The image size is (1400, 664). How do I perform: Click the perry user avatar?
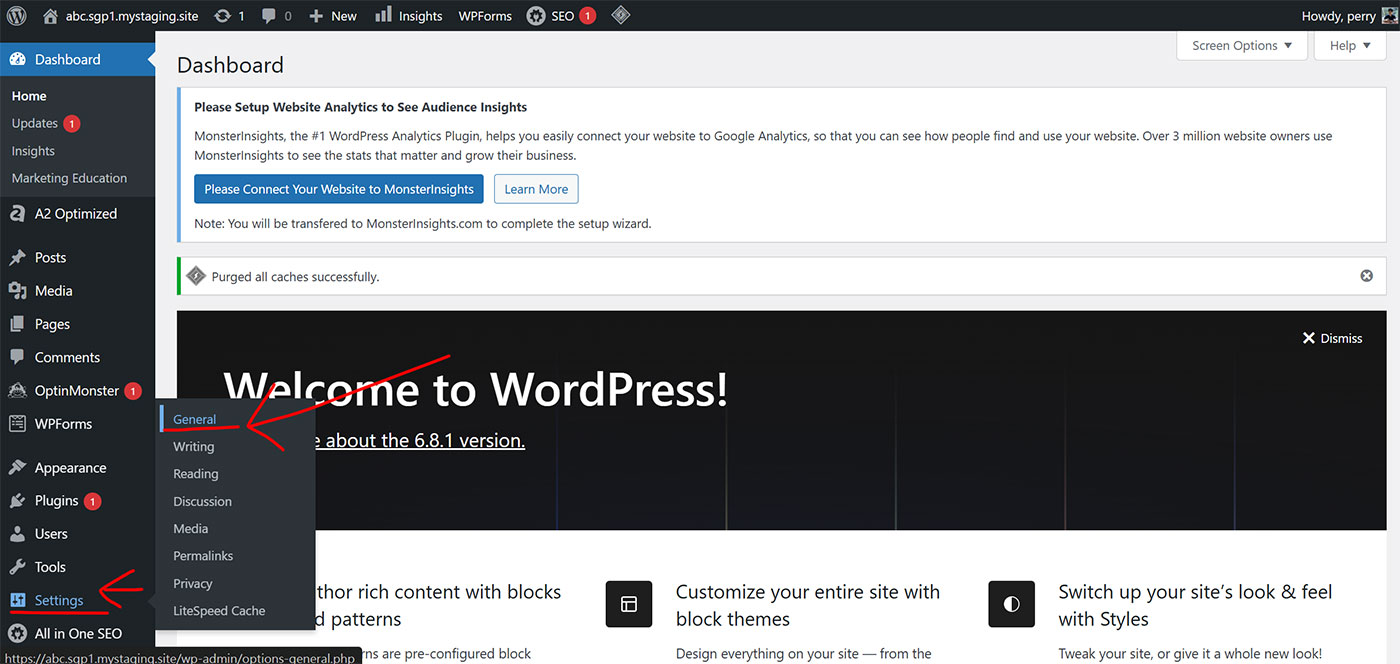(x=1390, y=16)
